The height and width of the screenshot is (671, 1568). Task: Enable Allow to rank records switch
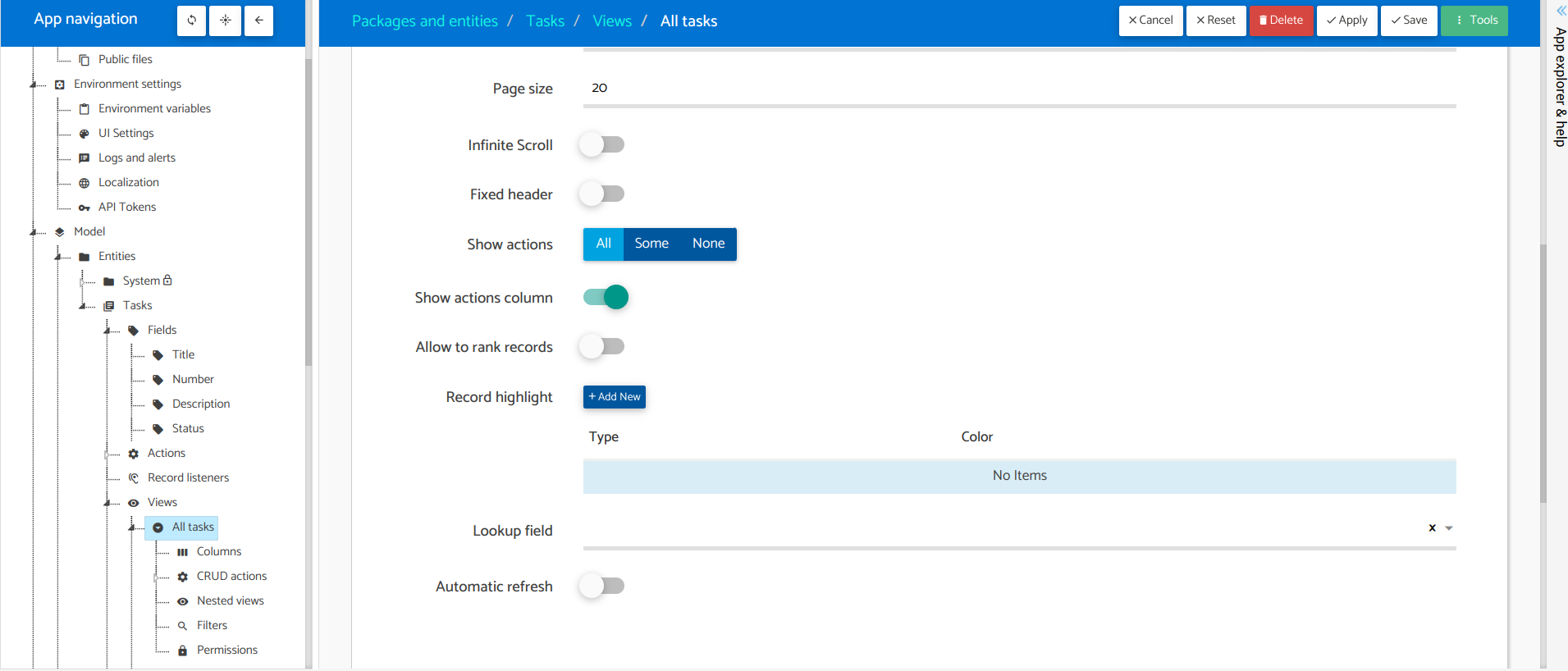602,347
